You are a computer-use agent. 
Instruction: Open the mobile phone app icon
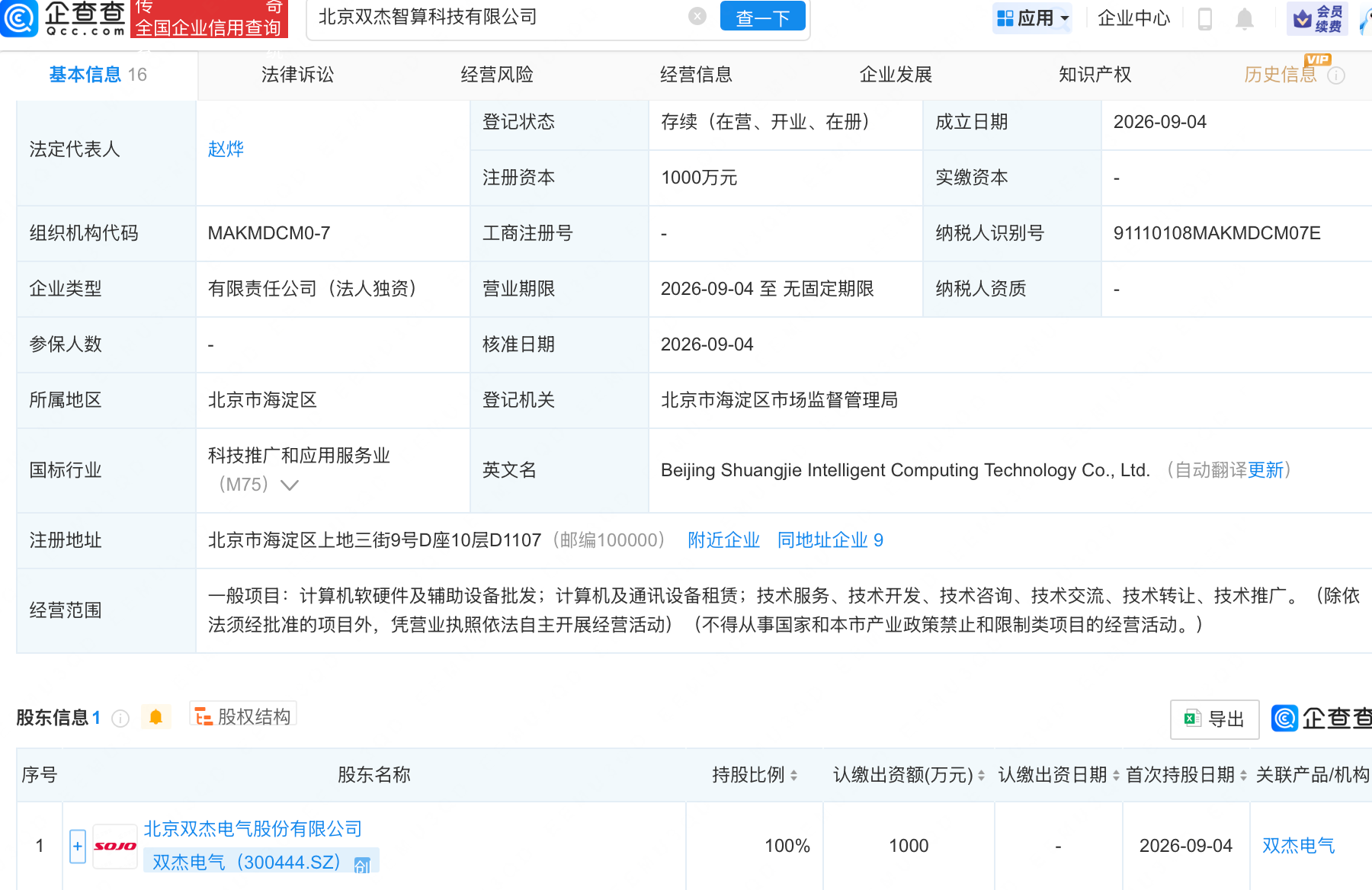point(1204,18)
